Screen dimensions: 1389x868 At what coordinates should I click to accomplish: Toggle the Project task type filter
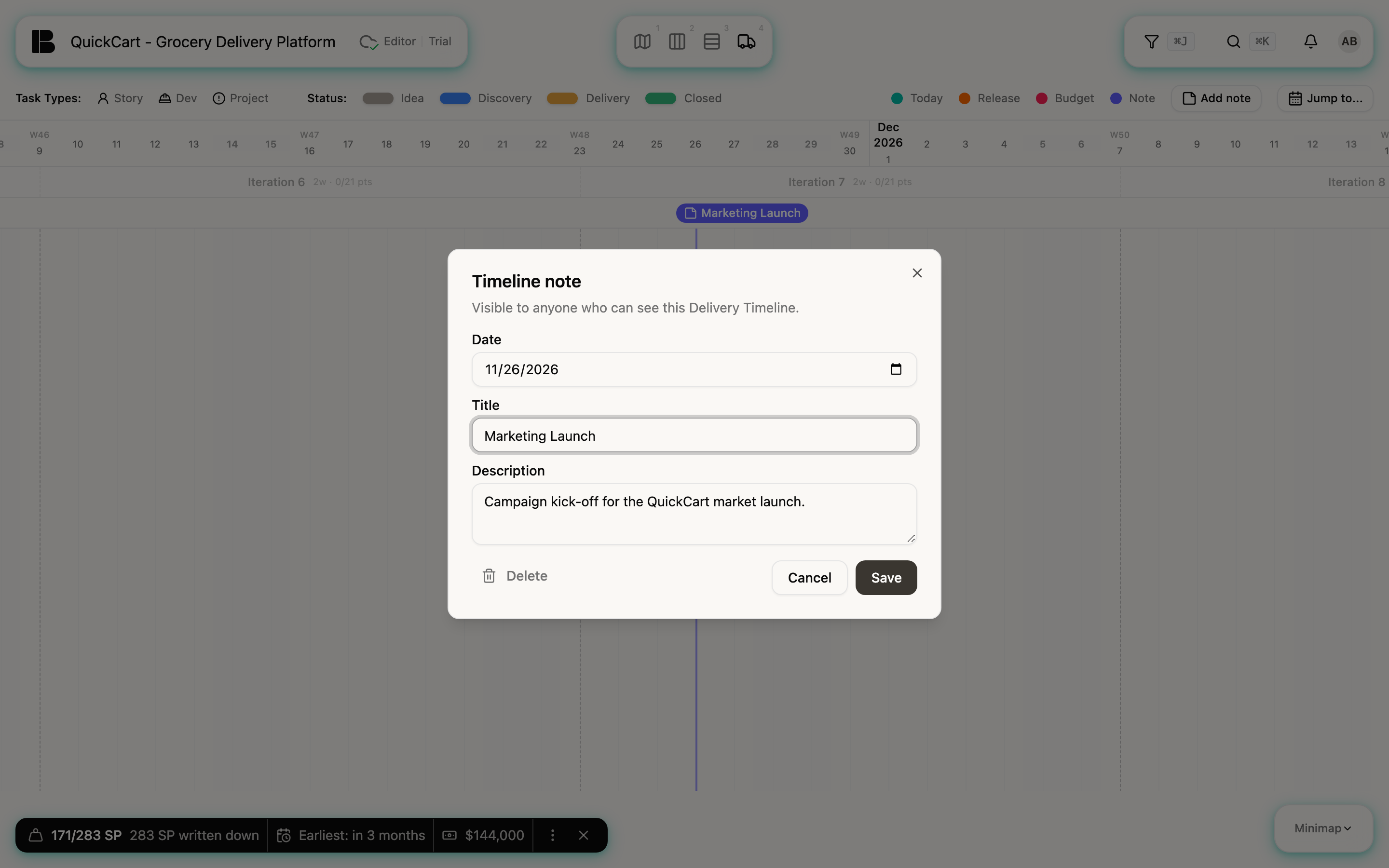click(240, 98)
